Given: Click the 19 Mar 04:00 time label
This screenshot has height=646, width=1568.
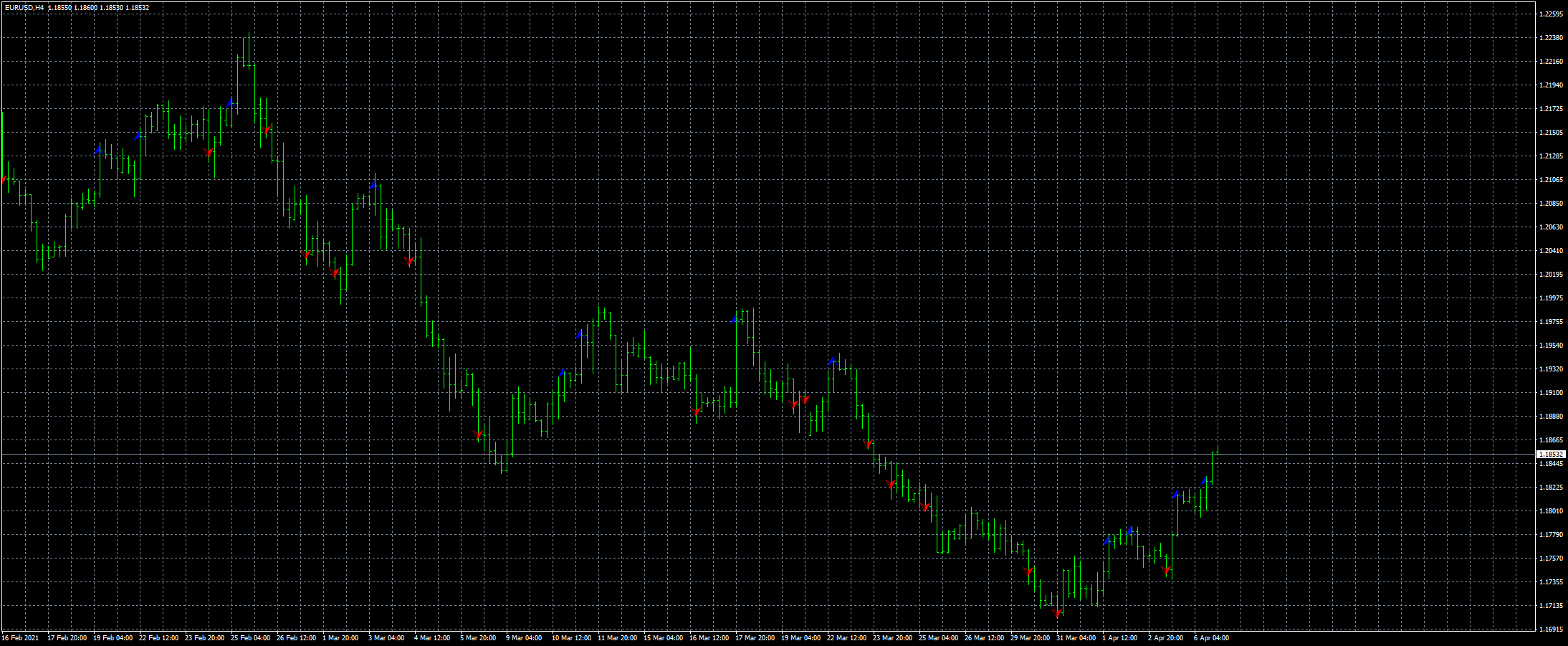Looking at the screenshot, I should (800, 637).
